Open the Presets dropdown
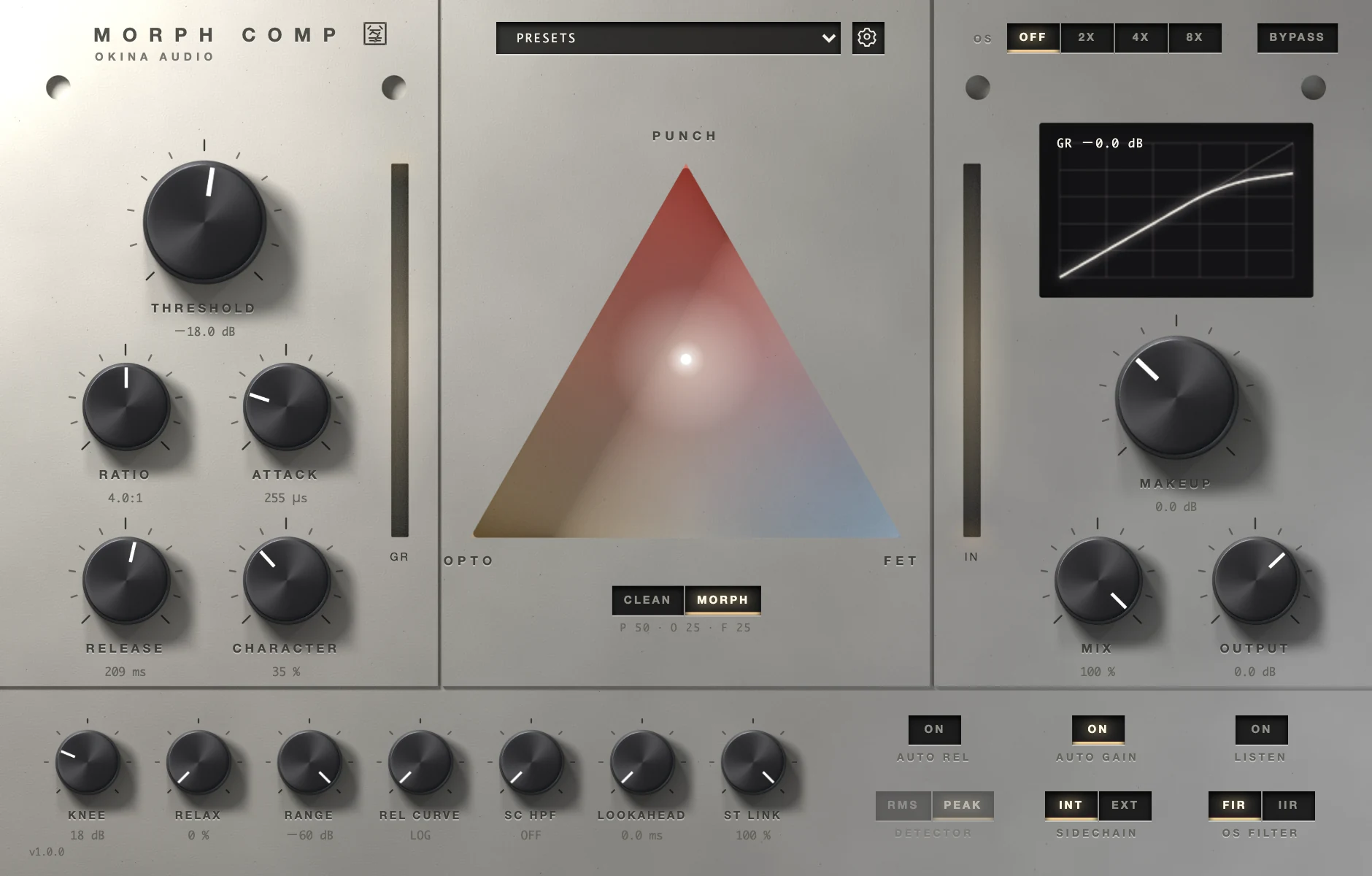 click(668, 38)
